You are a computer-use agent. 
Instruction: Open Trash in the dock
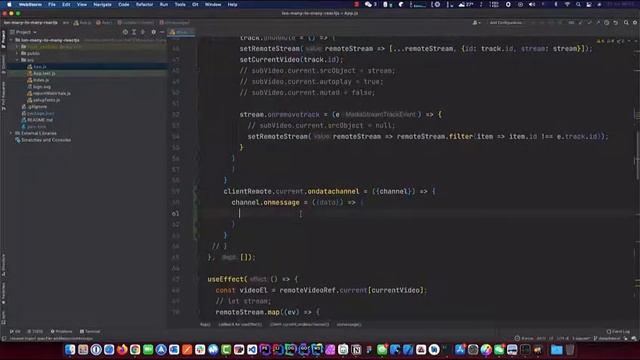(x=570, y=349)
